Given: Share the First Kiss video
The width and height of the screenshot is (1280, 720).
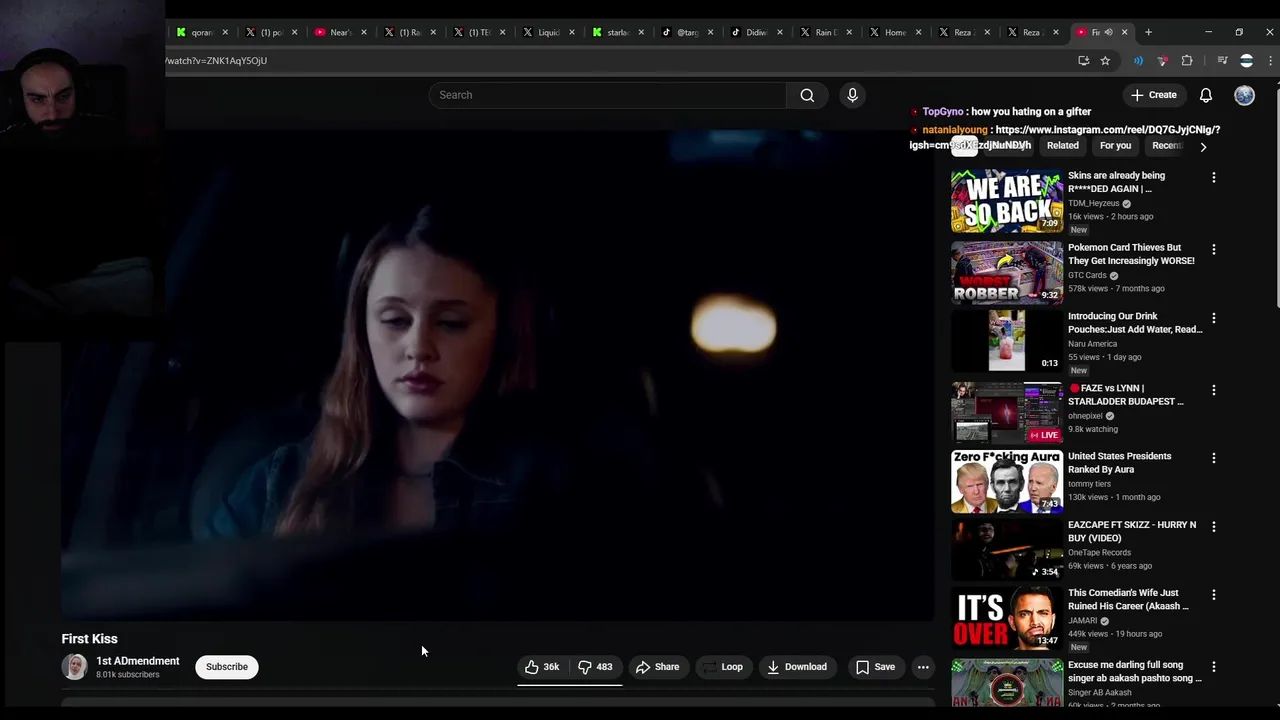Looking at the screenshot, I should tap(657, 667).
